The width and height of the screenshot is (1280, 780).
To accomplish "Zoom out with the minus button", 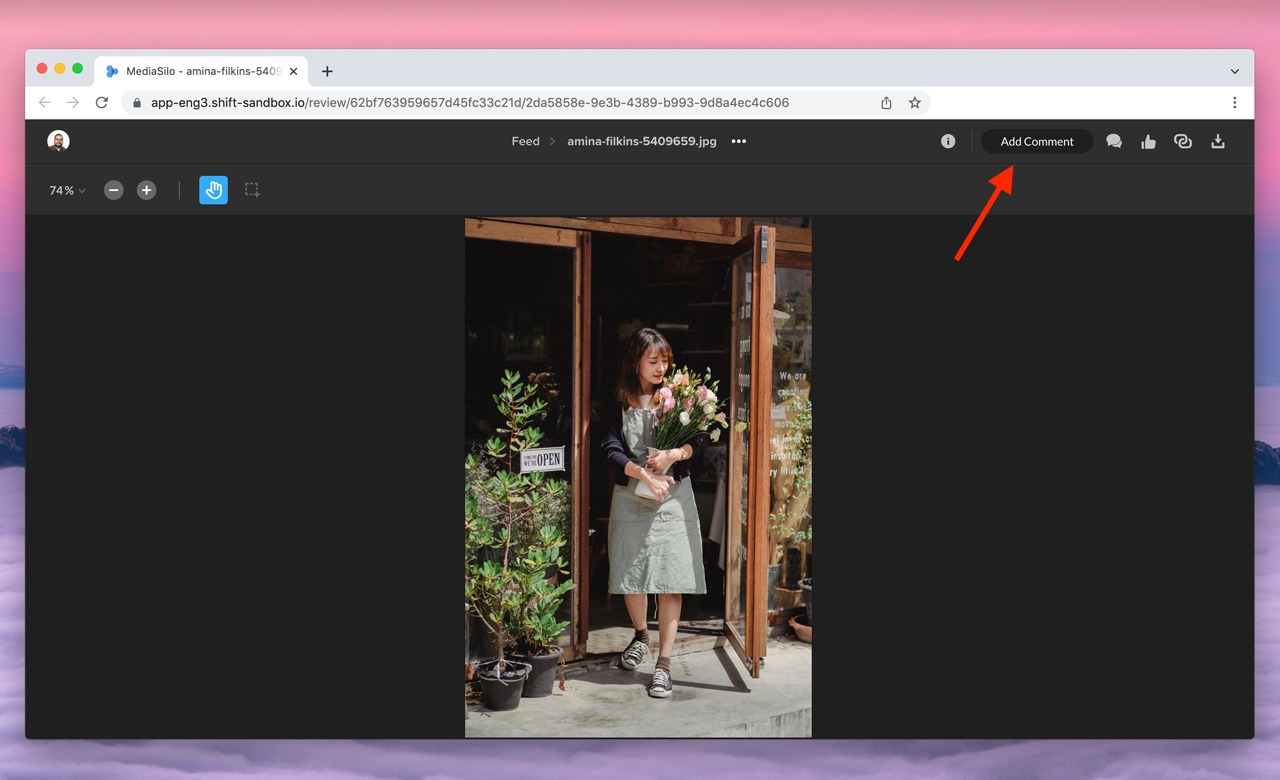I will [114, 190].
